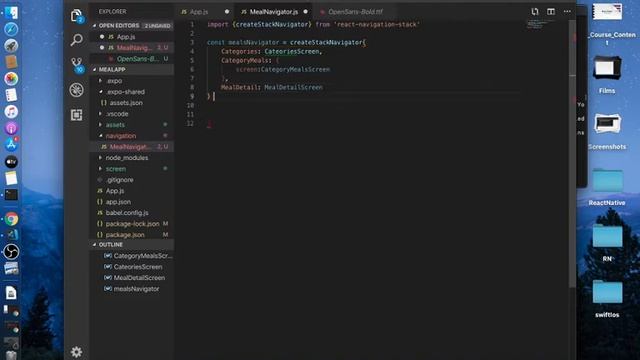
Task: Click the '2 UNSAVED' badge in Open Editors
Action: click(x=158, y=26)
